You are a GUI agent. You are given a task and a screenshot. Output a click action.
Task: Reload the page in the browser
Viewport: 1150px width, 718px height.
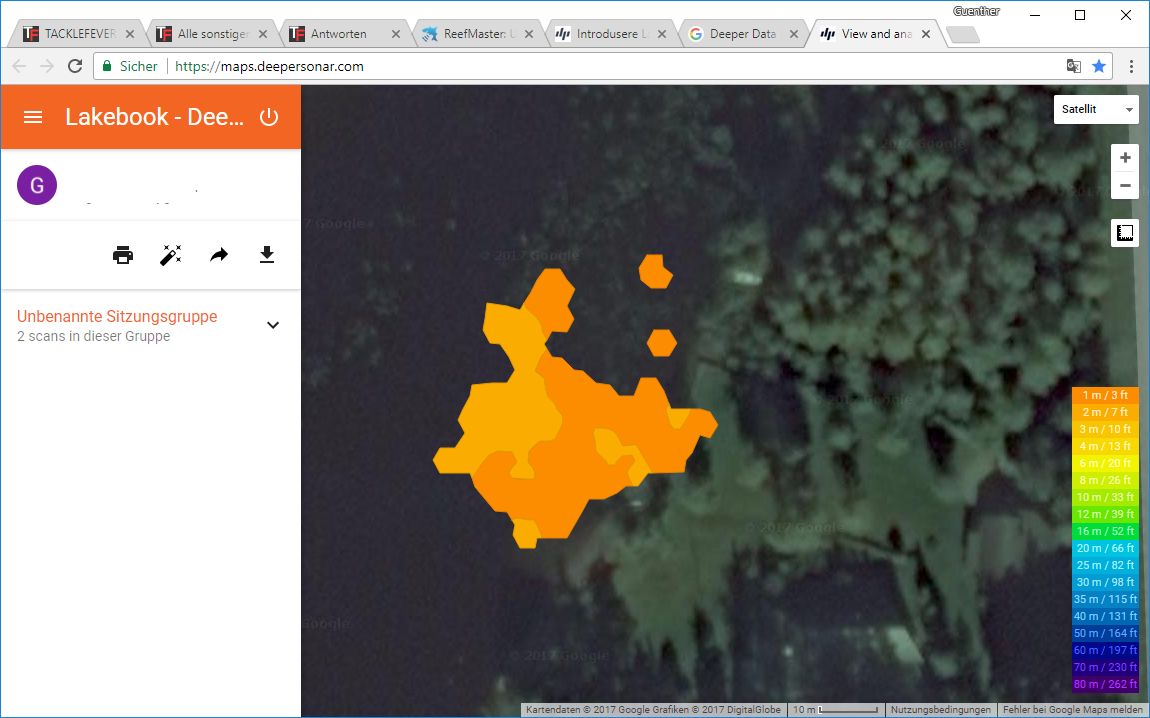75,66
